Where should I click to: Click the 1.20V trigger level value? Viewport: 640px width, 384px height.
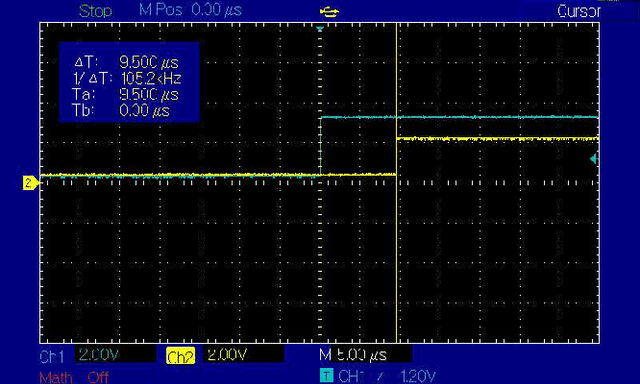tap(418, 376)
